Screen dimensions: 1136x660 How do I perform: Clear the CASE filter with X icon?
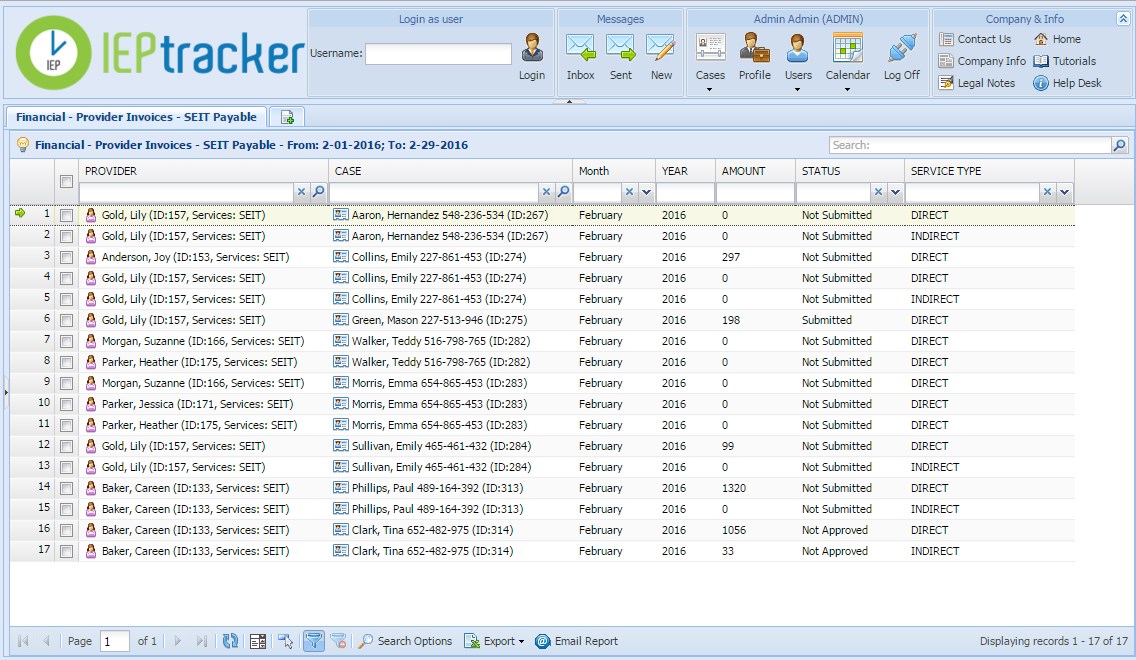(x=546, y=192)
